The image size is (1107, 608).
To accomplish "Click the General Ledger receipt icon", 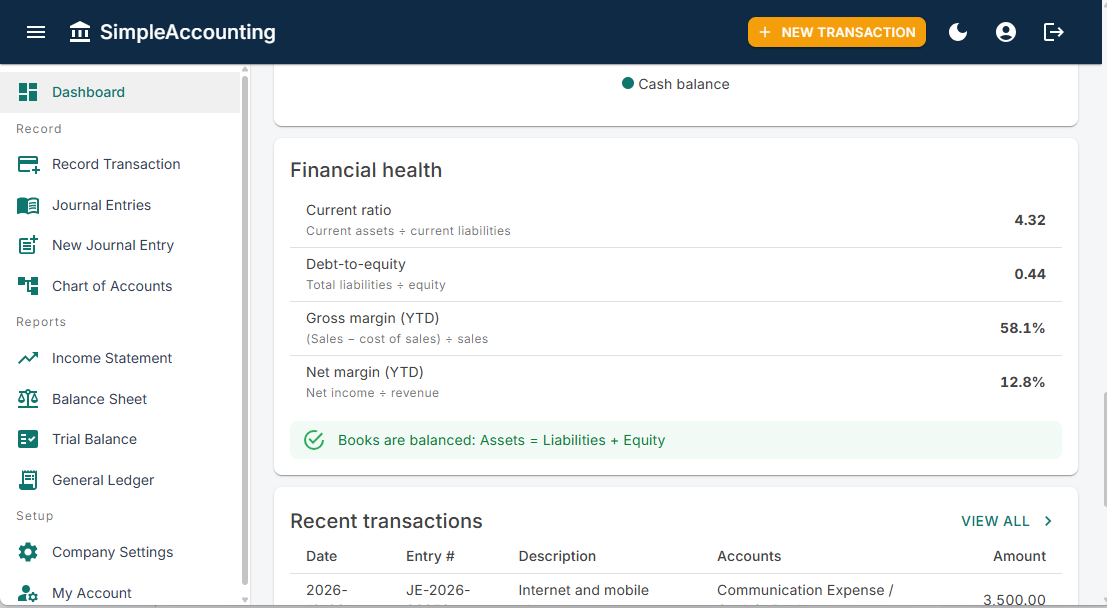I will (28, 480).
